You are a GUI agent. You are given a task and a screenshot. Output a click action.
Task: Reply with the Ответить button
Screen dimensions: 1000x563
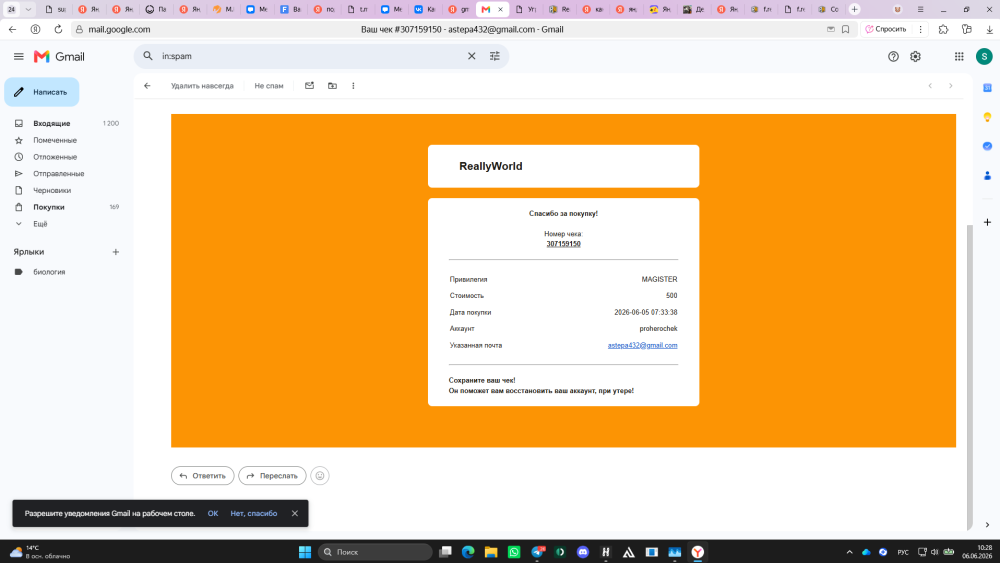202,476
